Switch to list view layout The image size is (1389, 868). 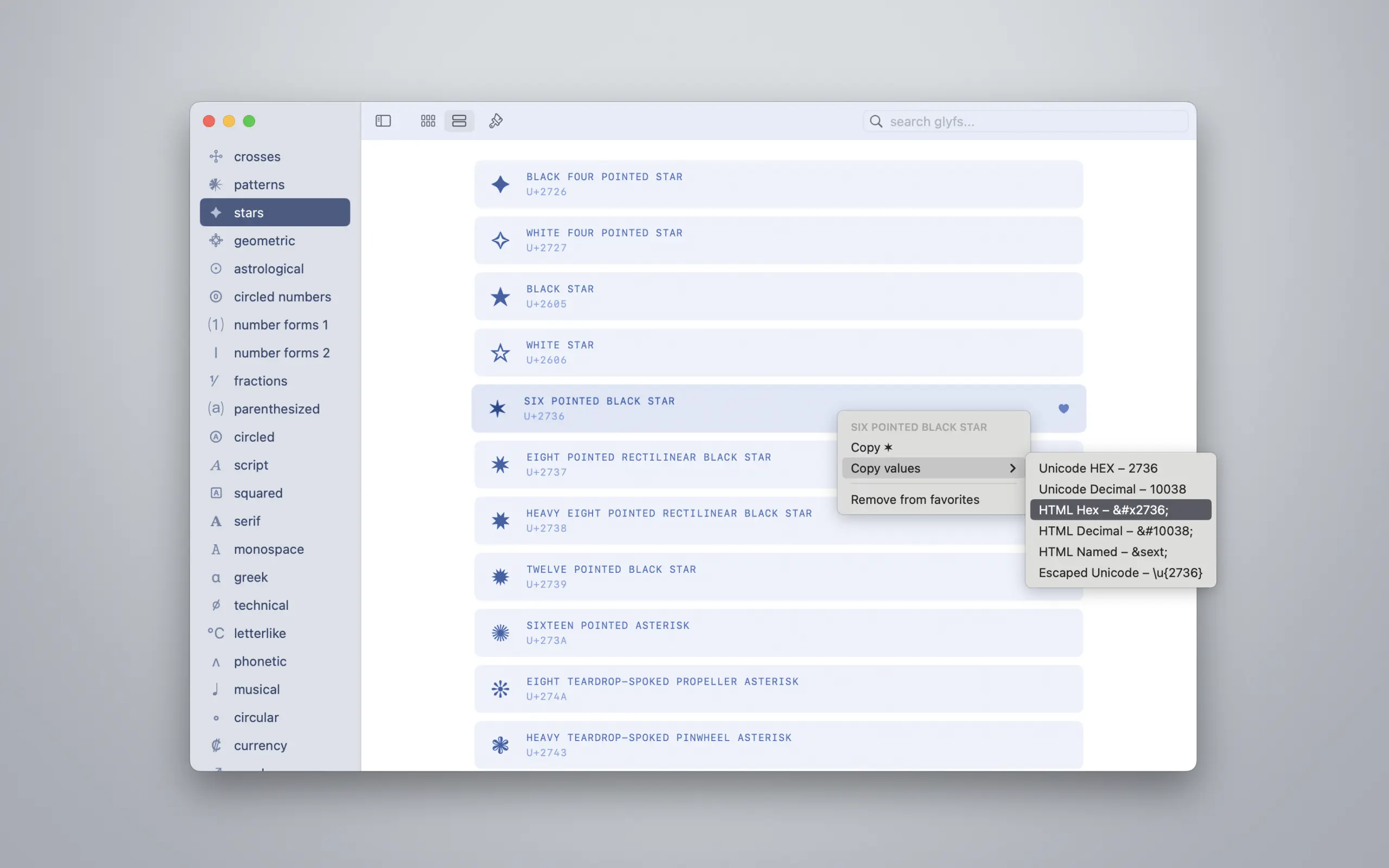point(459,120)
